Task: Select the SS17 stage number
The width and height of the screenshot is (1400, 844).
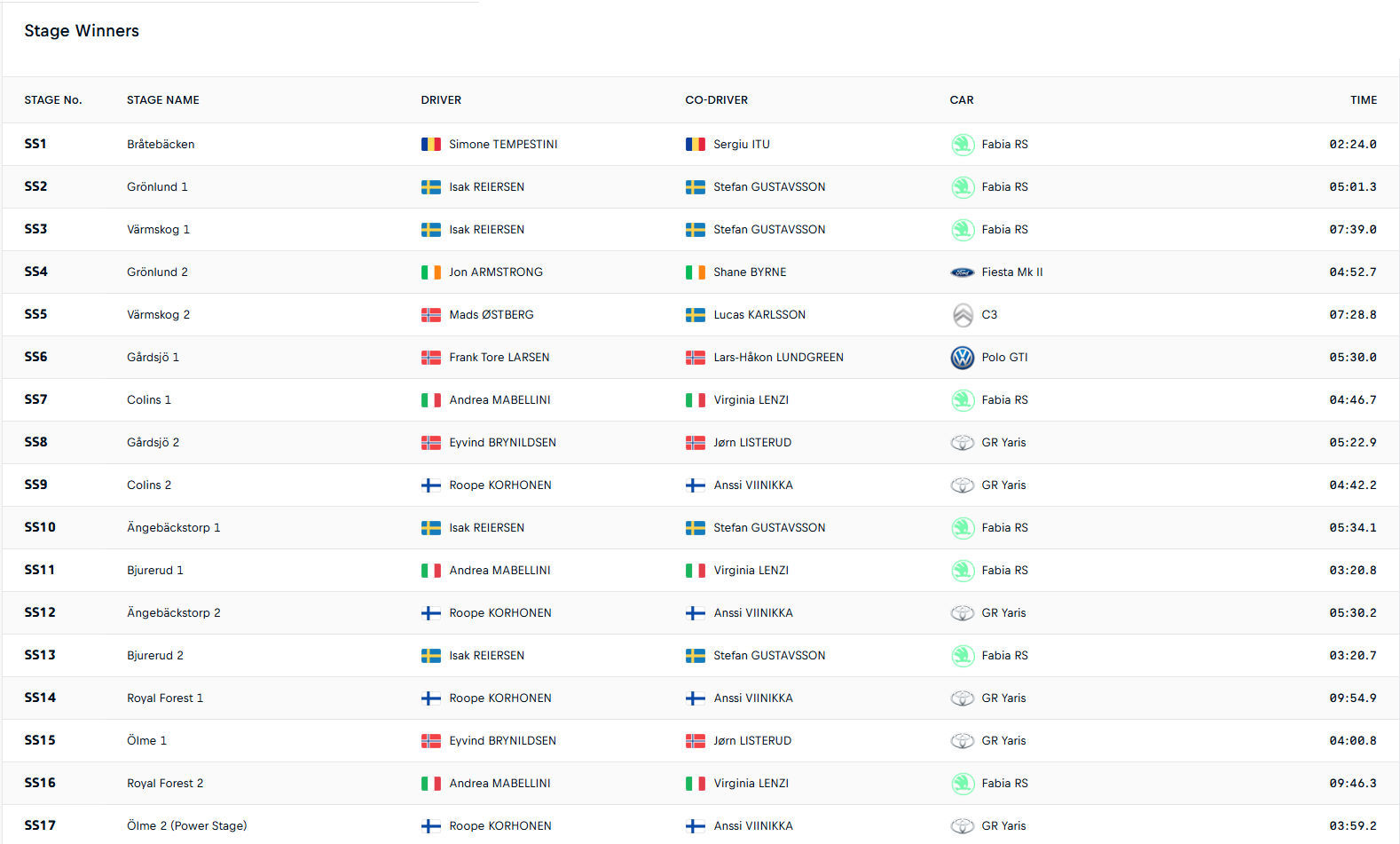Action: 40,825
